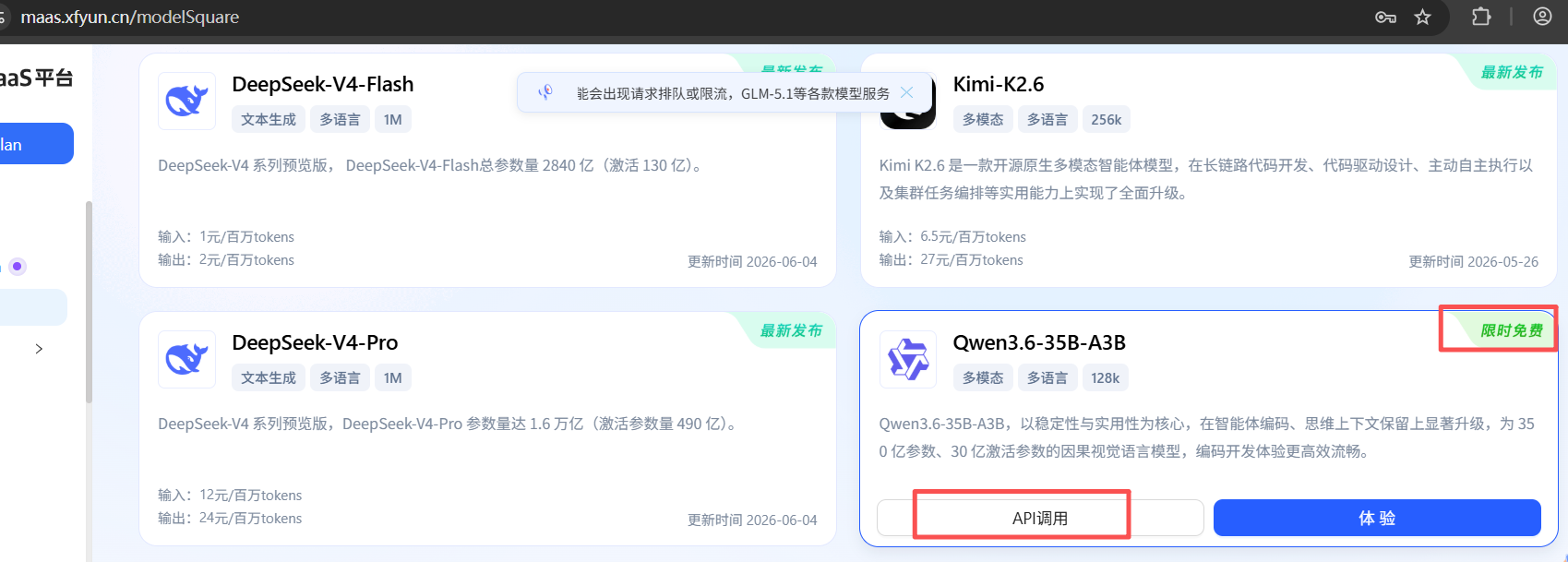The height and width of the screenshot is (562, 1568).
Task: Click '更新时间 2026-06-04' on DeepSeek-V4-Pro card
Action: 752,520
